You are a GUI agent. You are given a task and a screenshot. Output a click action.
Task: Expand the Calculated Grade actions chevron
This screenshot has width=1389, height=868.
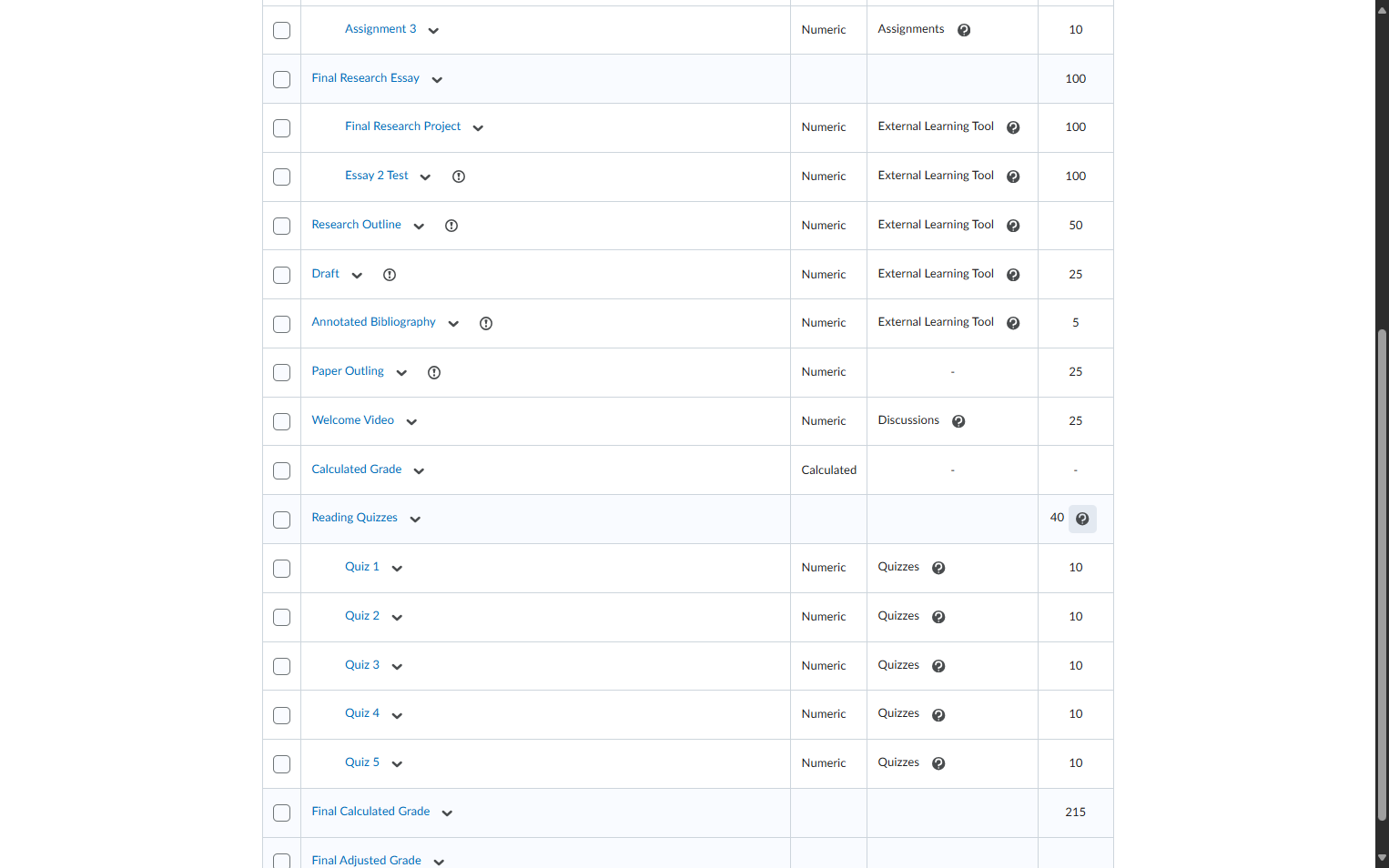click(419, 471)
